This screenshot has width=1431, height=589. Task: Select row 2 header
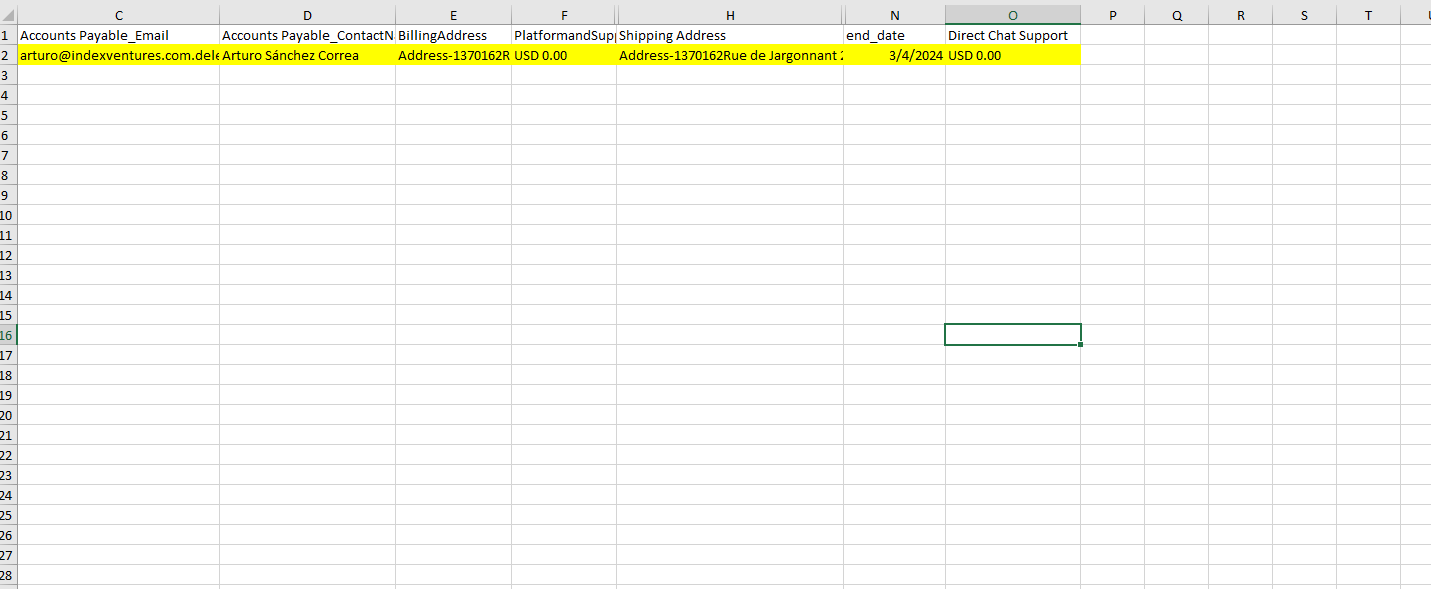pyautogui.click(x=8, y=55)
